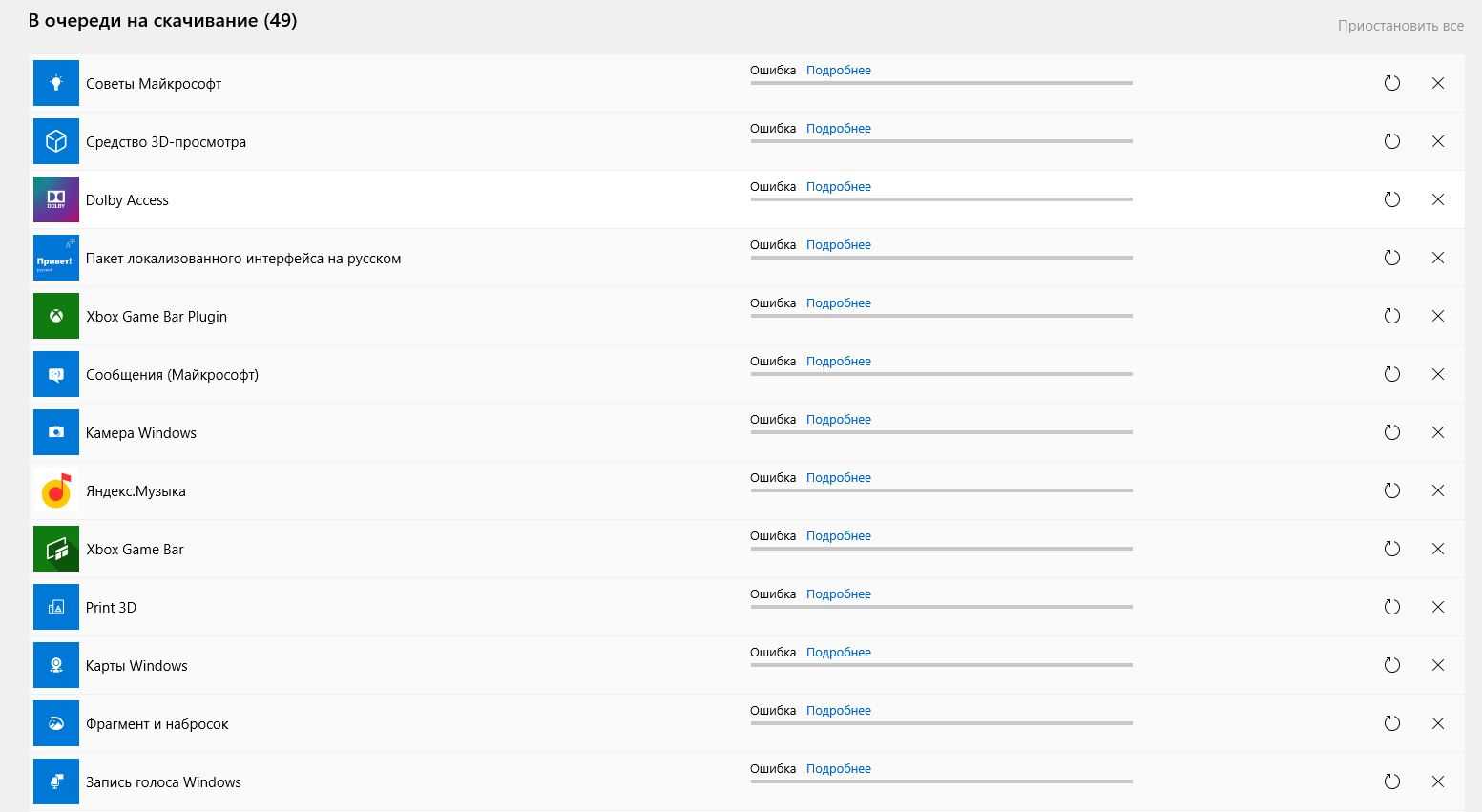
Task: Cancel Камера Windows download
Action: point(1438,432)
